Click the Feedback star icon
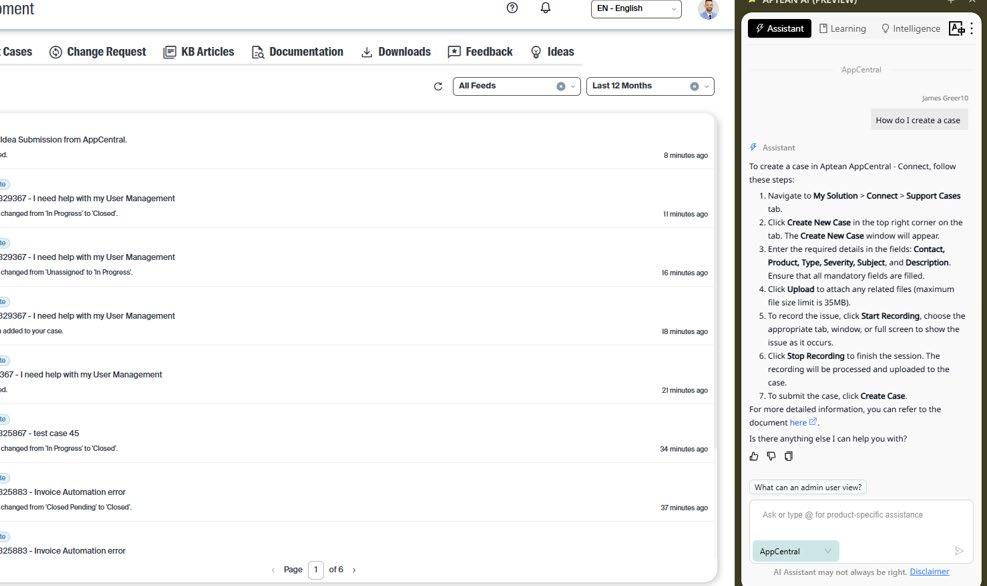The width and height of the screenshot is (987, 586). coord(454,52)
